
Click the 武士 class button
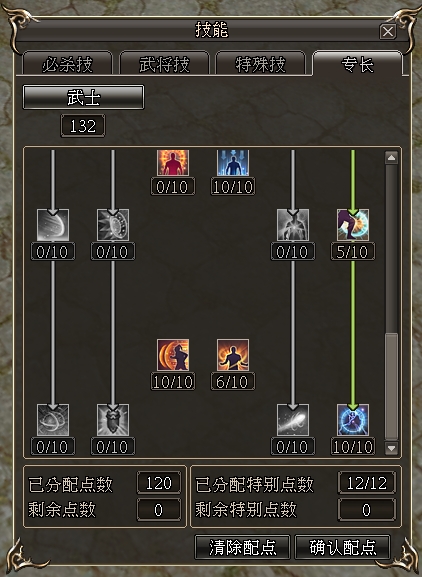click(84, 98)
